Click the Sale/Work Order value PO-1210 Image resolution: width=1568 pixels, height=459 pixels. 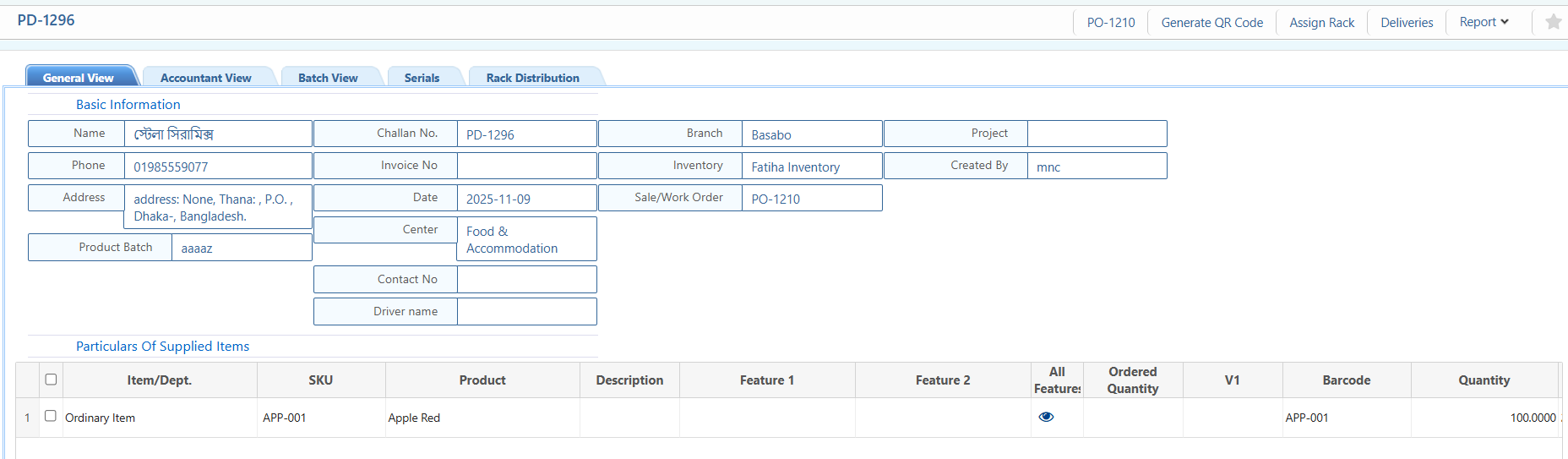pos(776,199)
